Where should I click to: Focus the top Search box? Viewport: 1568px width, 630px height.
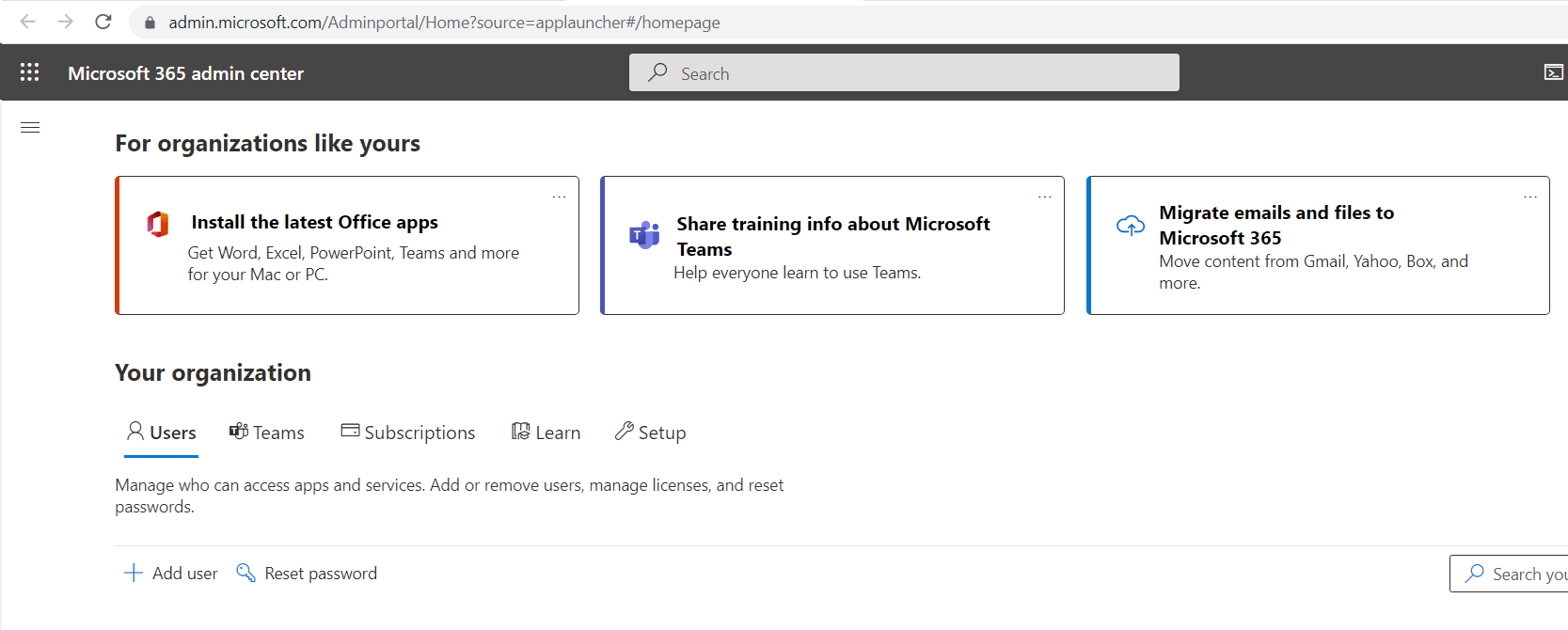click(x=904, y=72)
